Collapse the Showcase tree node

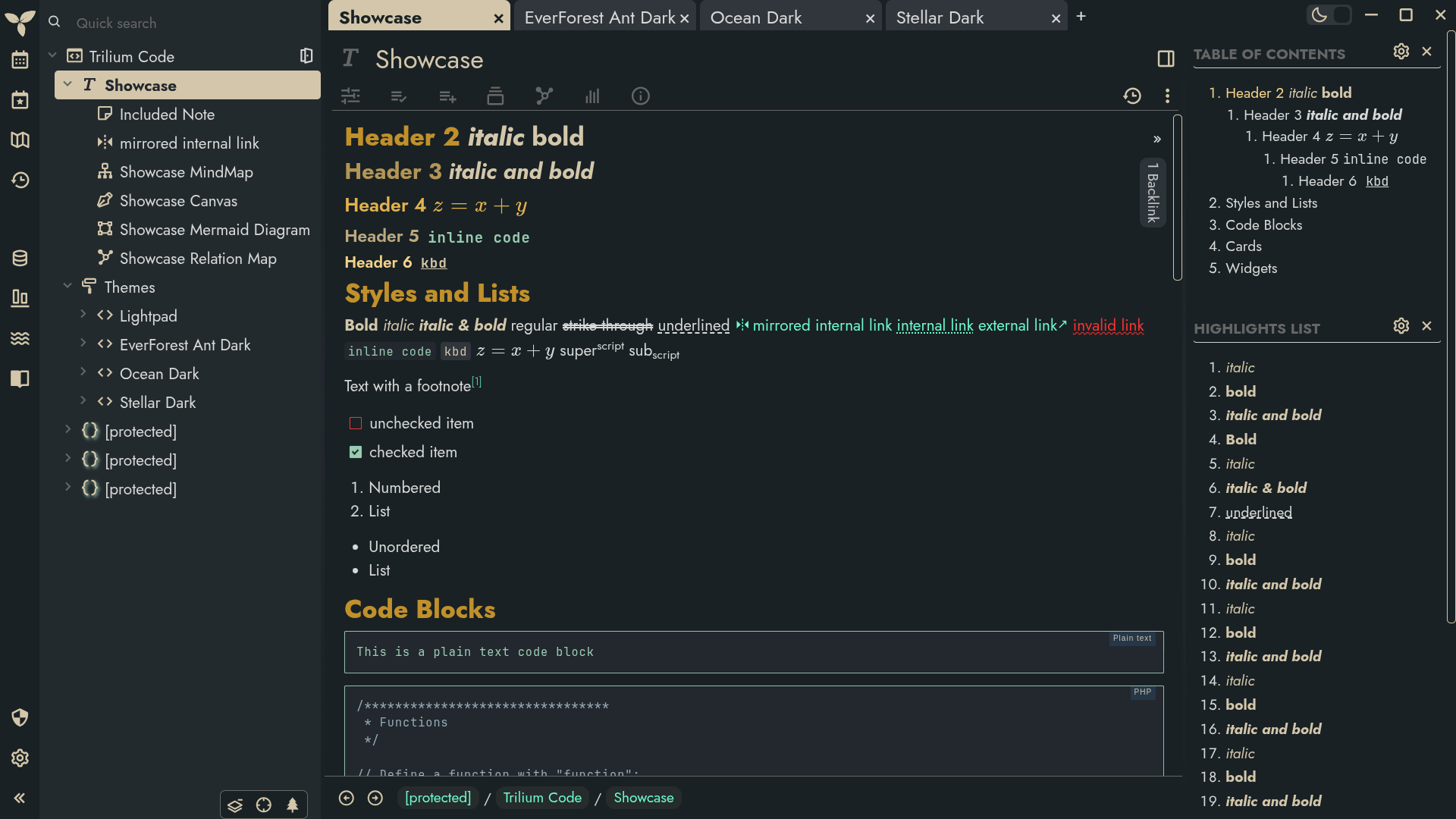click(67, 85)
